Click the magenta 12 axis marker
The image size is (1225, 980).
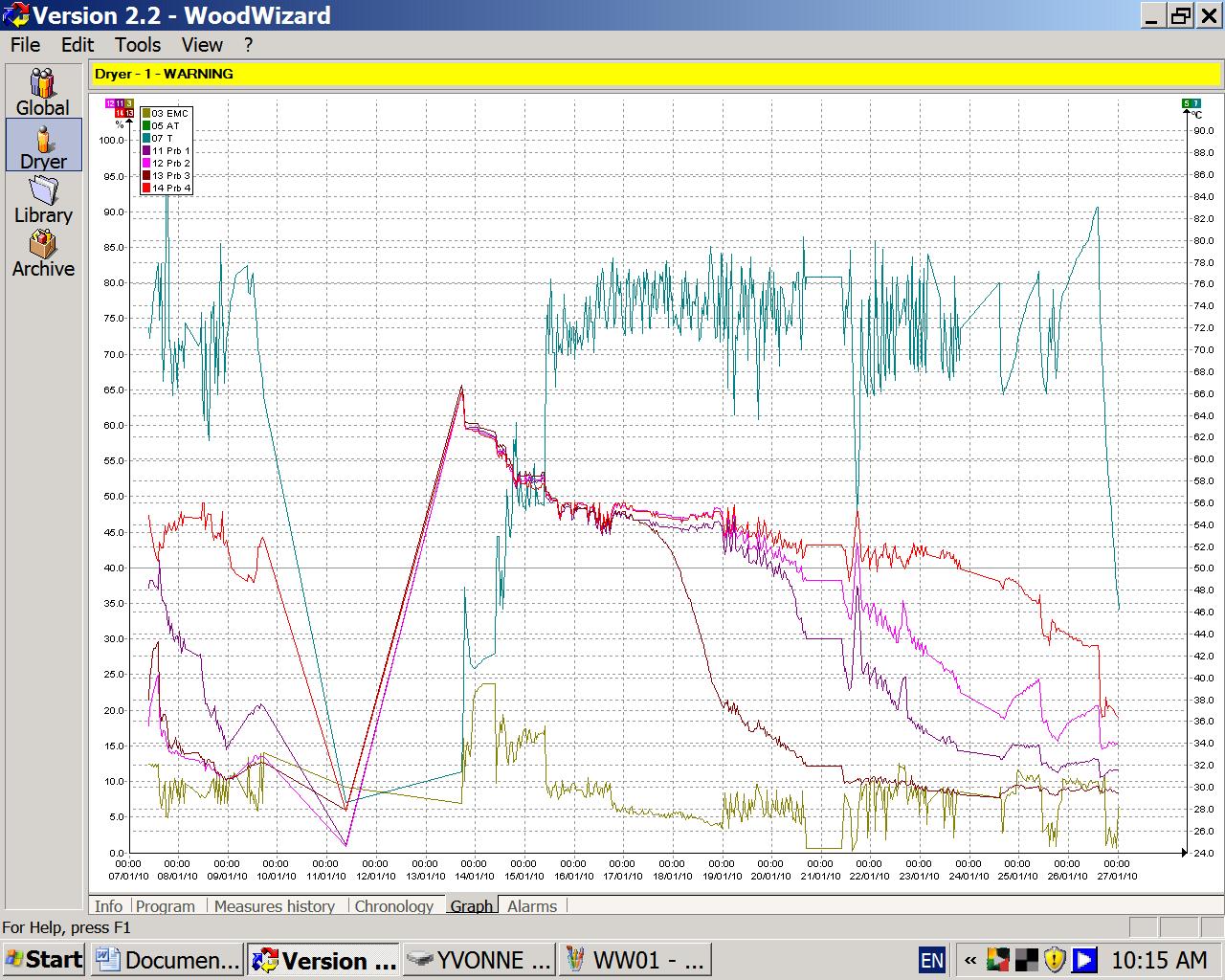coord(110,102)
